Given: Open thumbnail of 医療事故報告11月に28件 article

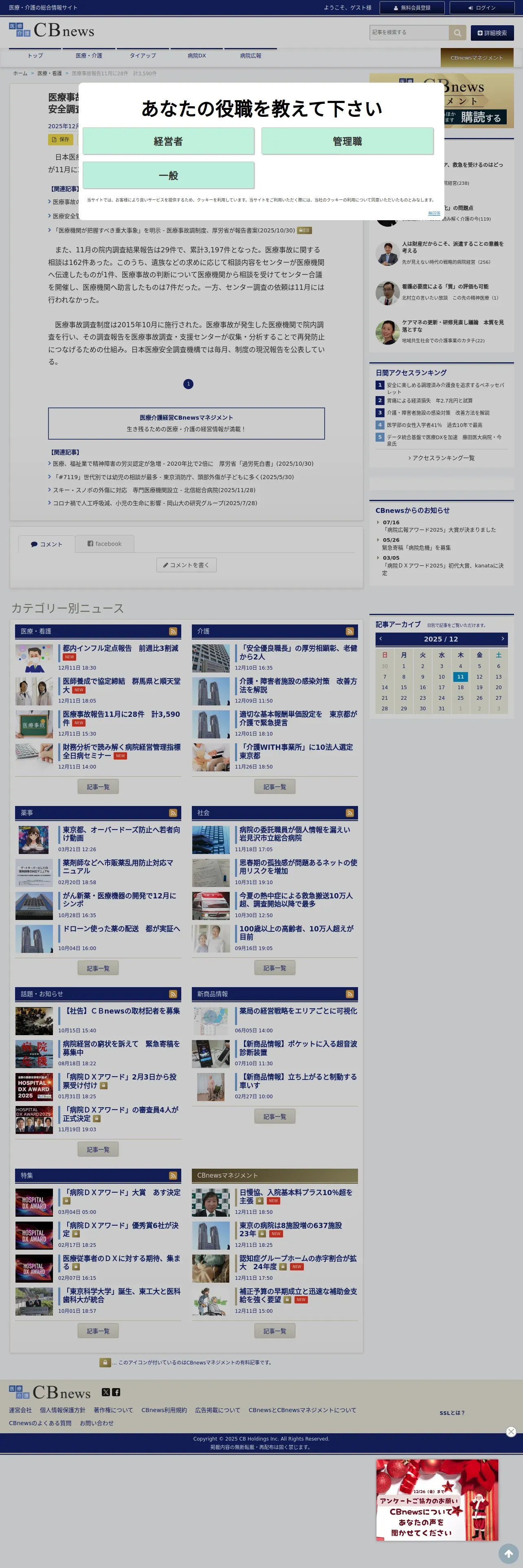Looking at the screenshot, I should (34, 724).
